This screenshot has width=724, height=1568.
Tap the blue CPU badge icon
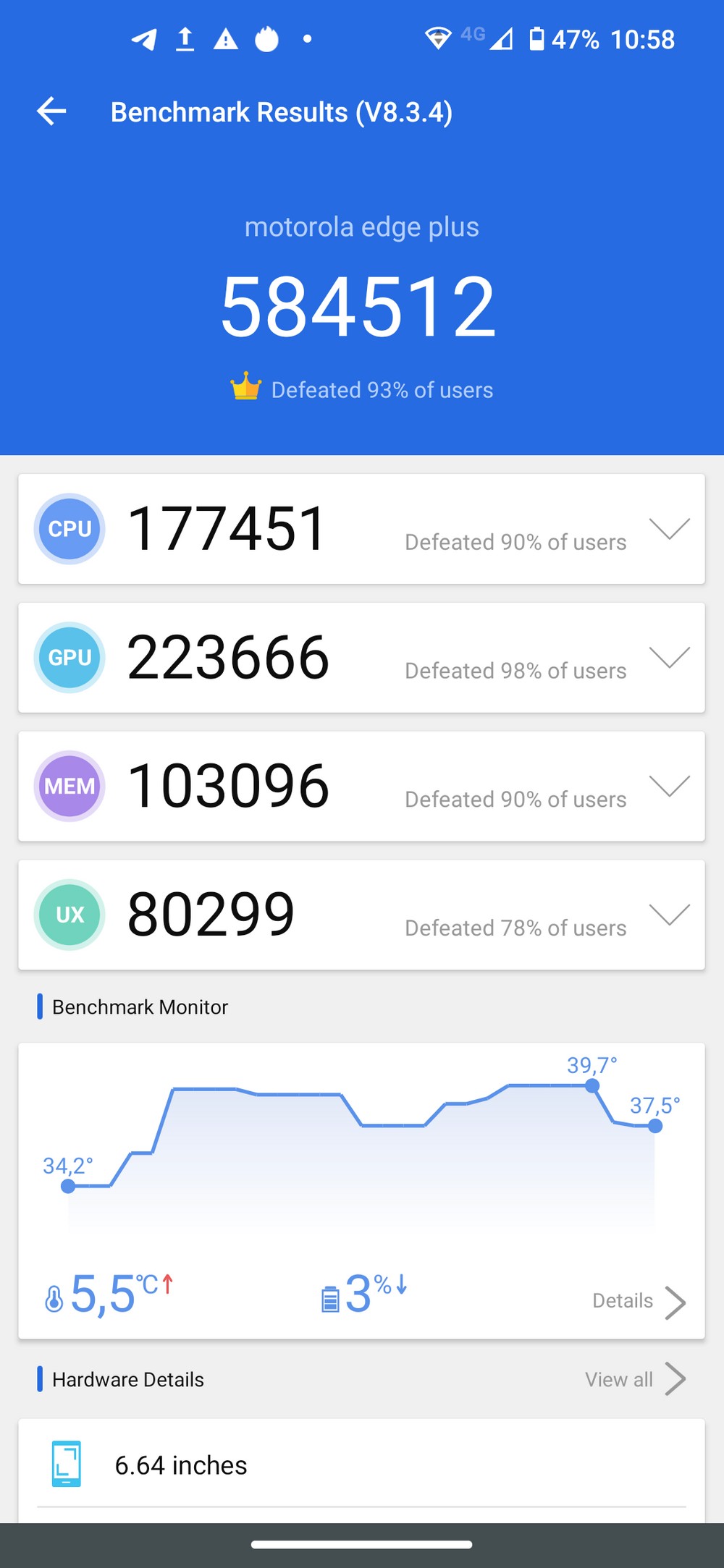[x=70, y=529]
